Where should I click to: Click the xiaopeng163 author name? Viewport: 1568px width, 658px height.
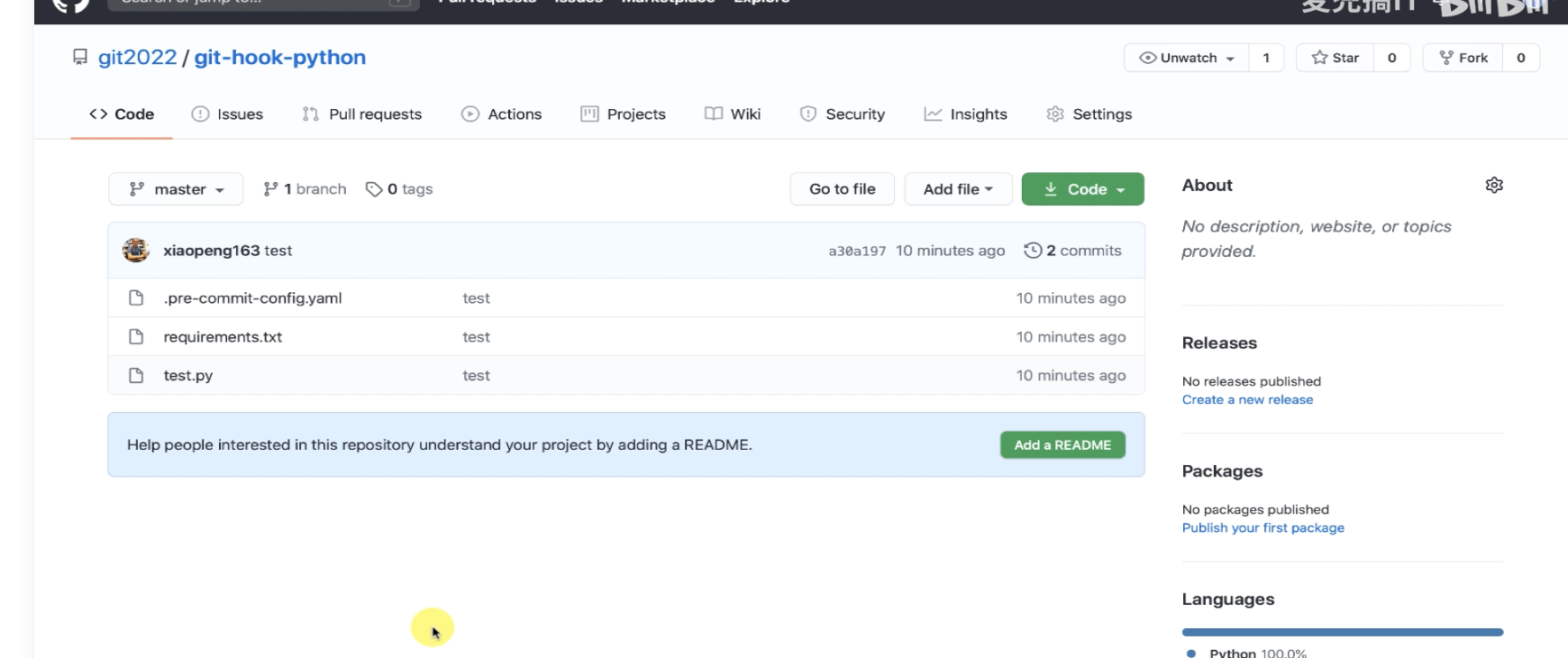pyautogui.click(x=212, y=251)
